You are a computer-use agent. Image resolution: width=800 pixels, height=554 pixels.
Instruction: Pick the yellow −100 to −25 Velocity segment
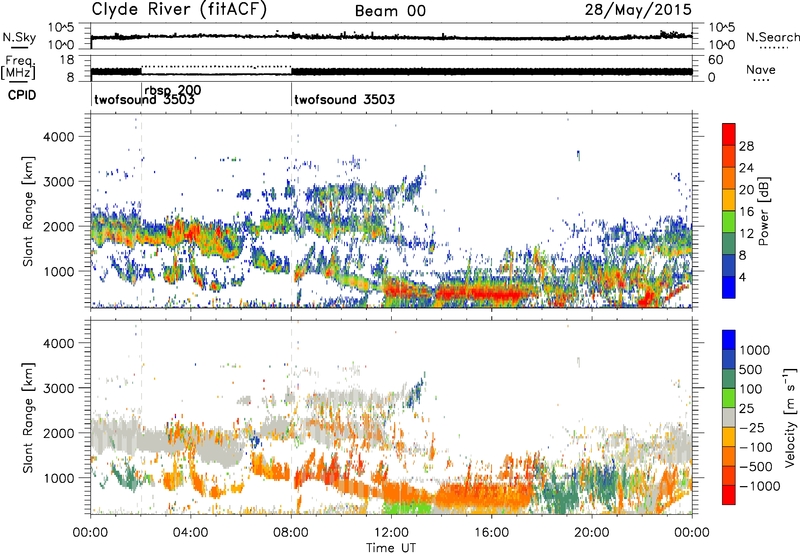(x=729, y=437)
